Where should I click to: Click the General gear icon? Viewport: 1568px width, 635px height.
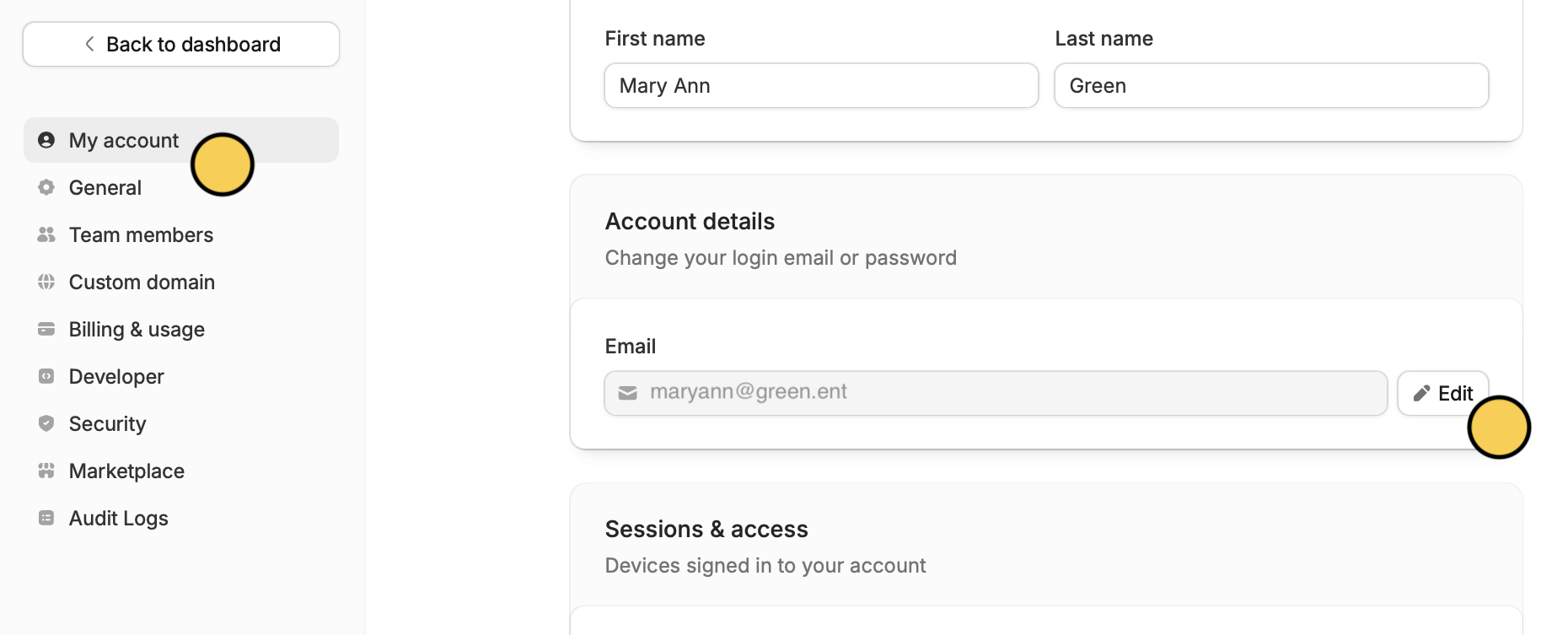click(46, 187)
